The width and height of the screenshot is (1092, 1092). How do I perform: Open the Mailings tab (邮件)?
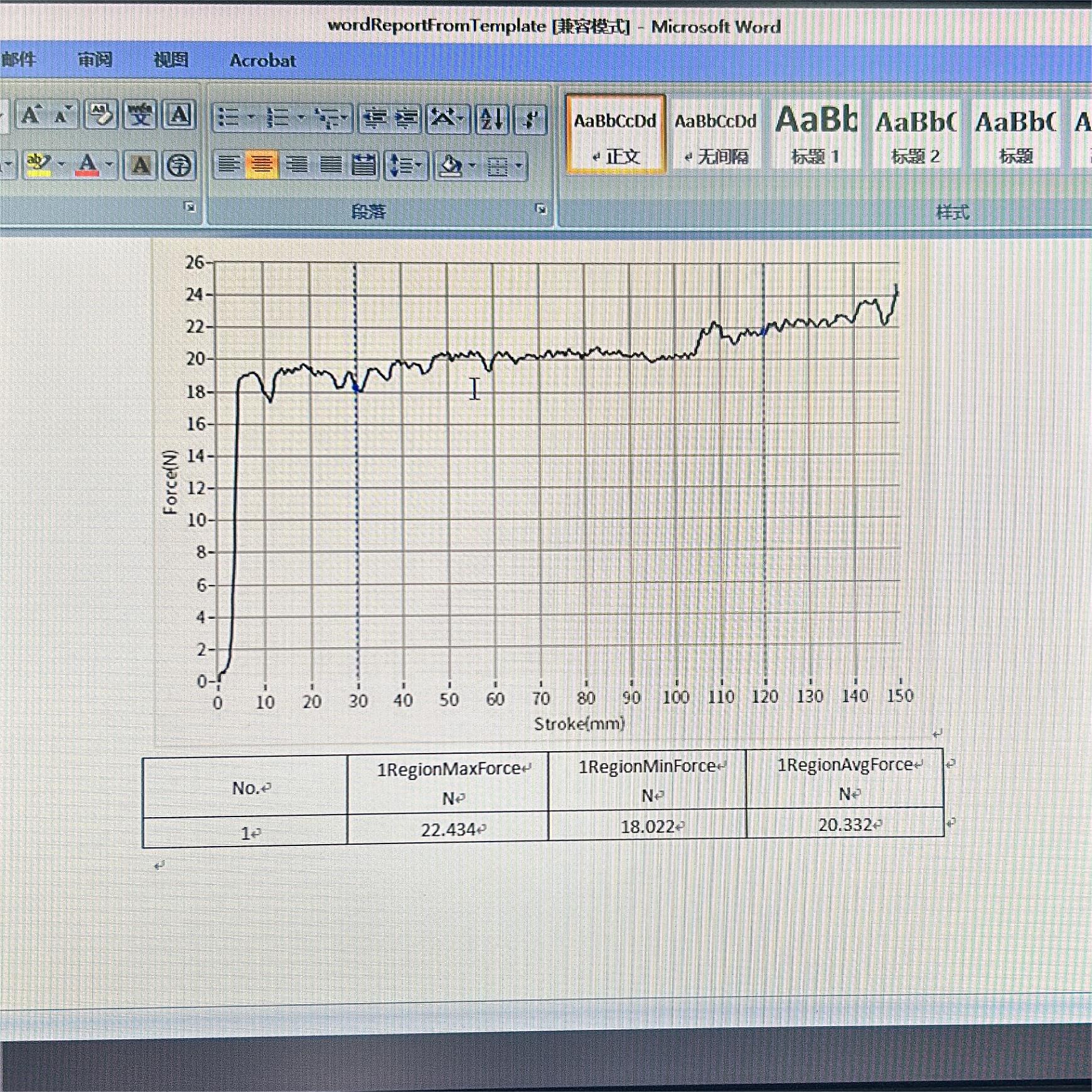click(19, 60)
